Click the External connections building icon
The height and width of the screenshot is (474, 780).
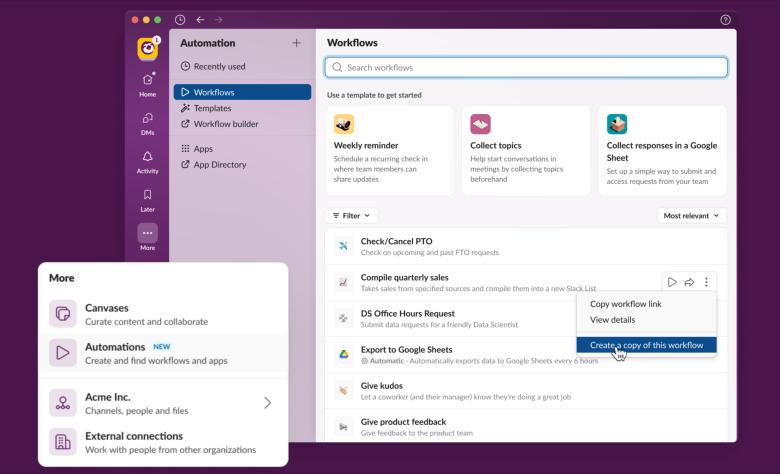(63, 442)
